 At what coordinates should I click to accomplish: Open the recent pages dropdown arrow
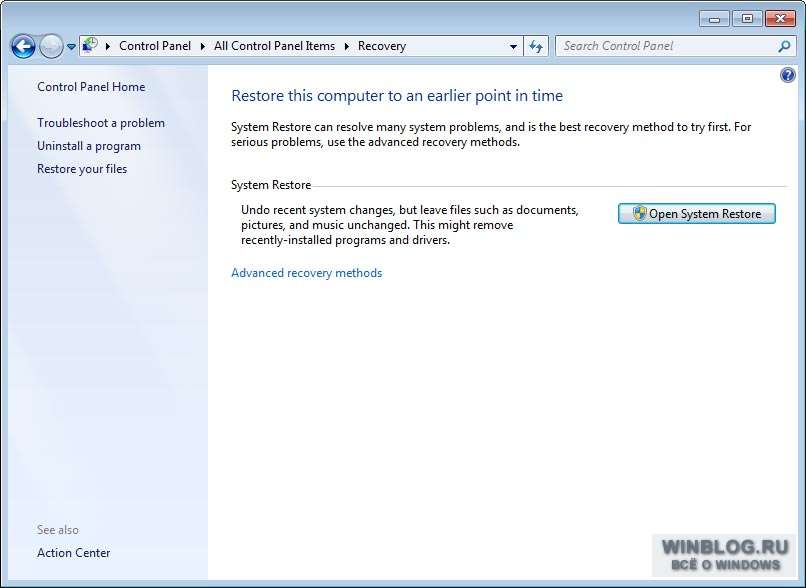[71, 47]
